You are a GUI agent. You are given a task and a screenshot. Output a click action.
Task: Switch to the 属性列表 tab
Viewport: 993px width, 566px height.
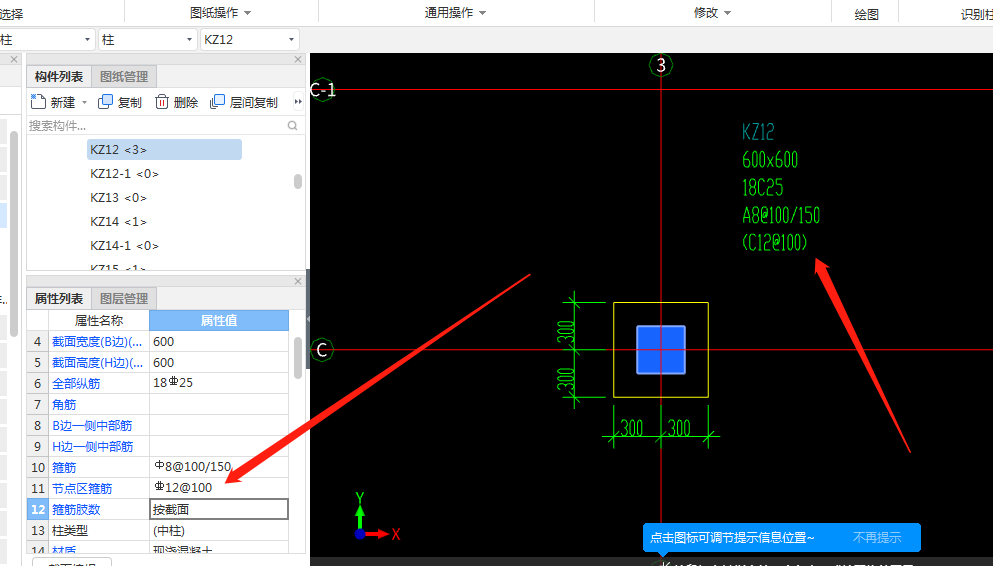point(59,298)
